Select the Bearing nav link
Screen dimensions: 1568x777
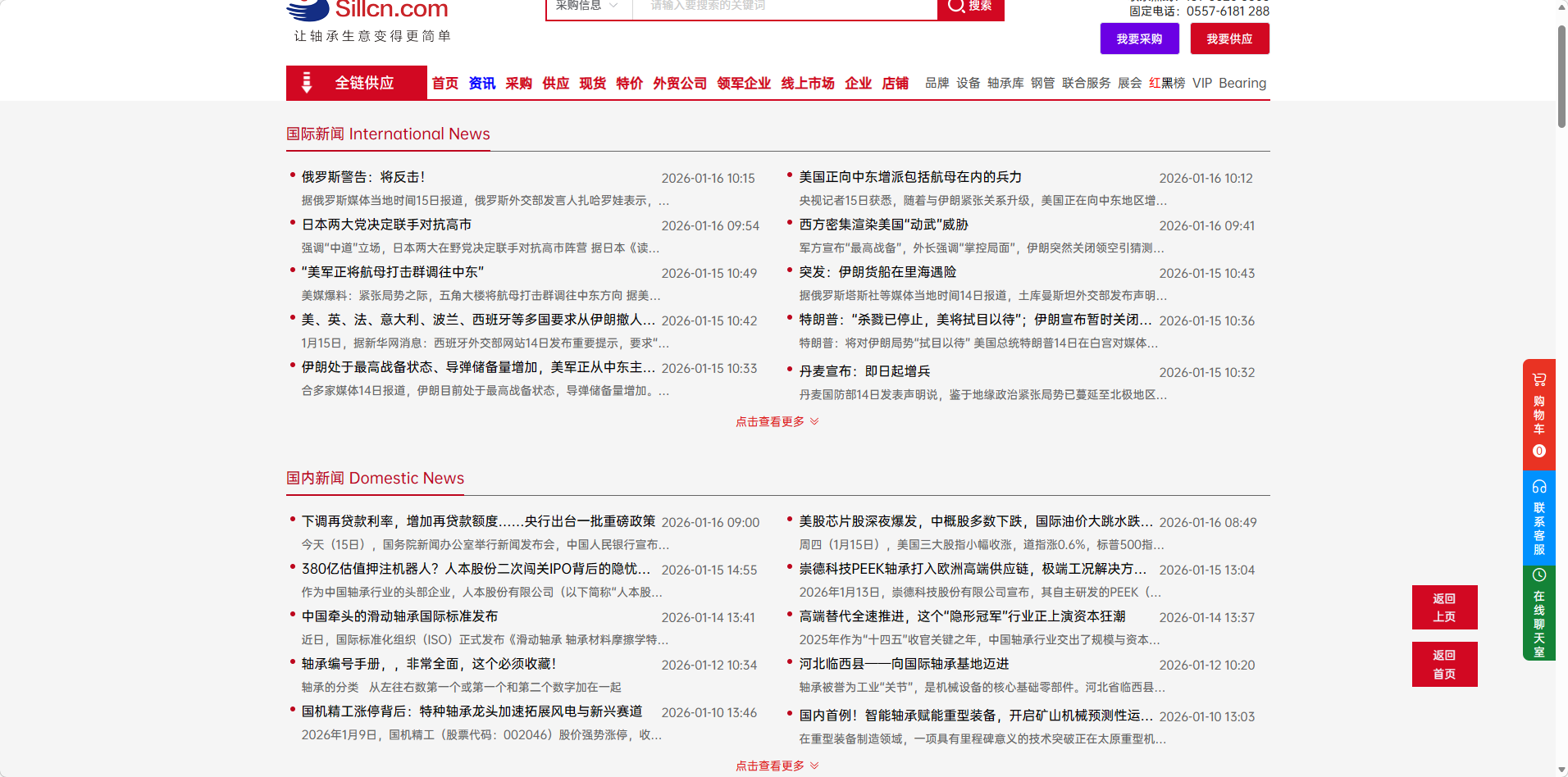click(x=1242, y=83)
